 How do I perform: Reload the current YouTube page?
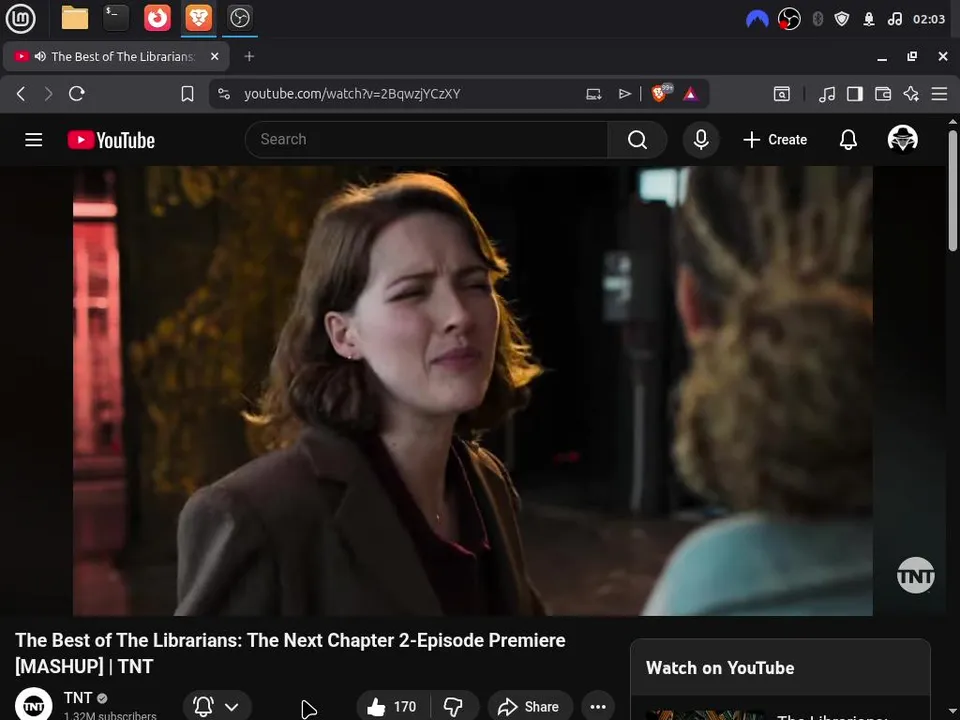point(77,94)
